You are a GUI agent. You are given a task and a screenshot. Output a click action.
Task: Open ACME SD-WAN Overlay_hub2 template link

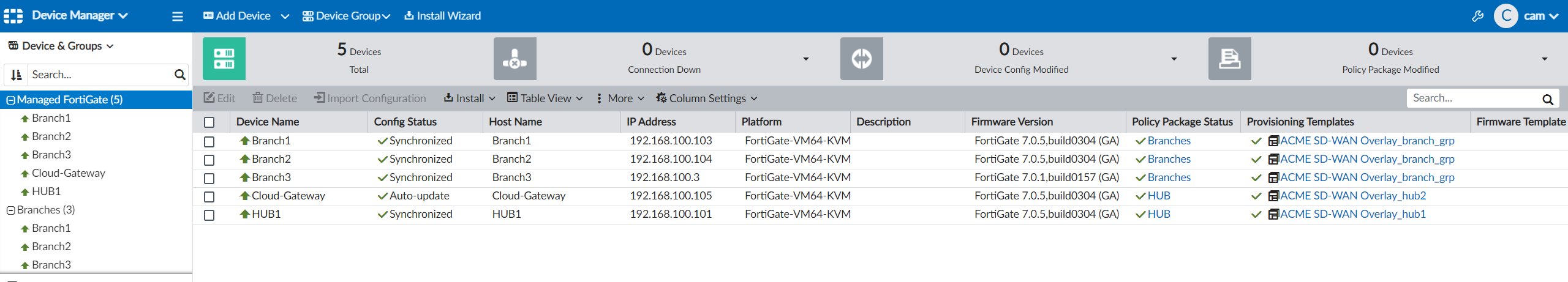coord(1353,196)
